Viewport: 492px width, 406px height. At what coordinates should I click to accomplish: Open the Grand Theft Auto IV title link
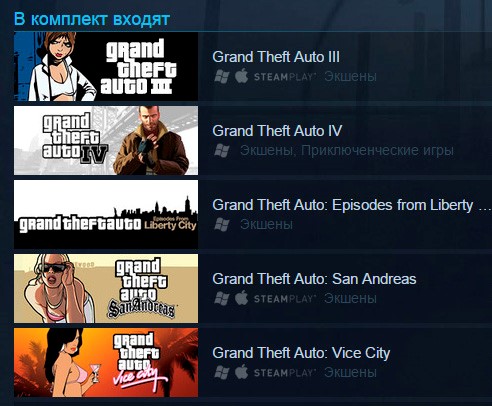coord(277,131)
